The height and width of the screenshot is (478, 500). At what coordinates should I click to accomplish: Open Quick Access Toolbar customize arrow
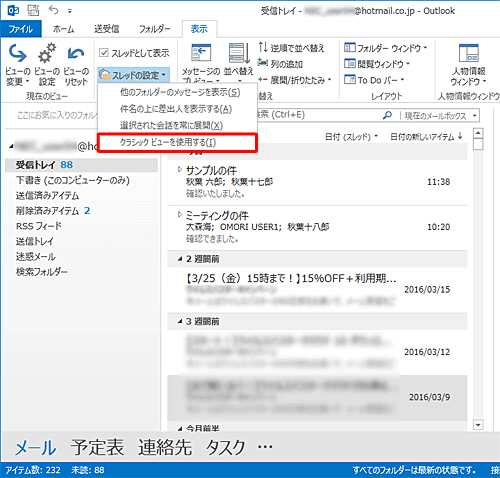69,11
